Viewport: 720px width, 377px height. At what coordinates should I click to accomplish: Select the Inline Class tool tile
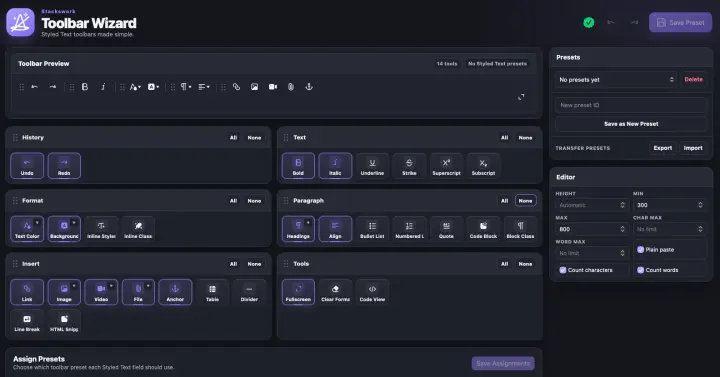coord(138,229)
